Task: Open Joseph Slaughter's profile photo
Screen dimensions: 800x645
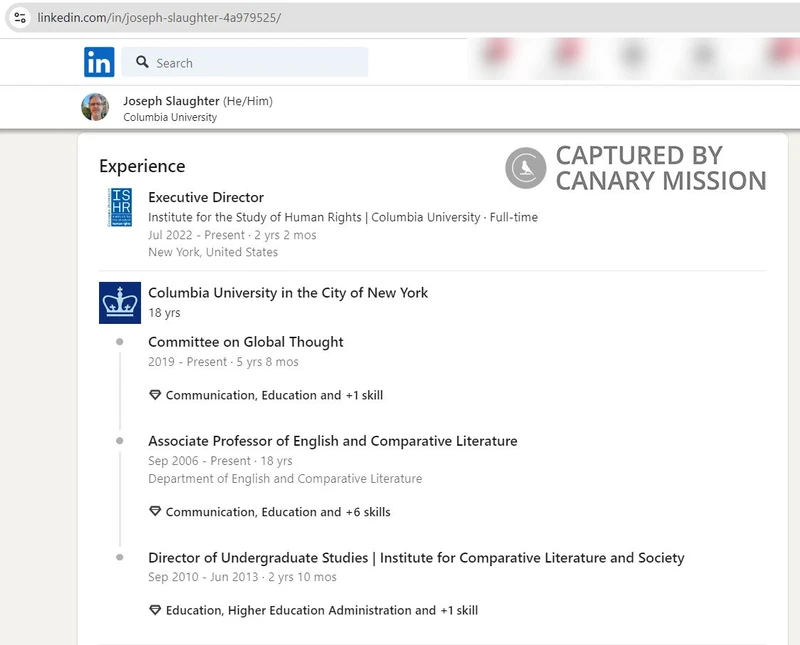Action: 98,105
